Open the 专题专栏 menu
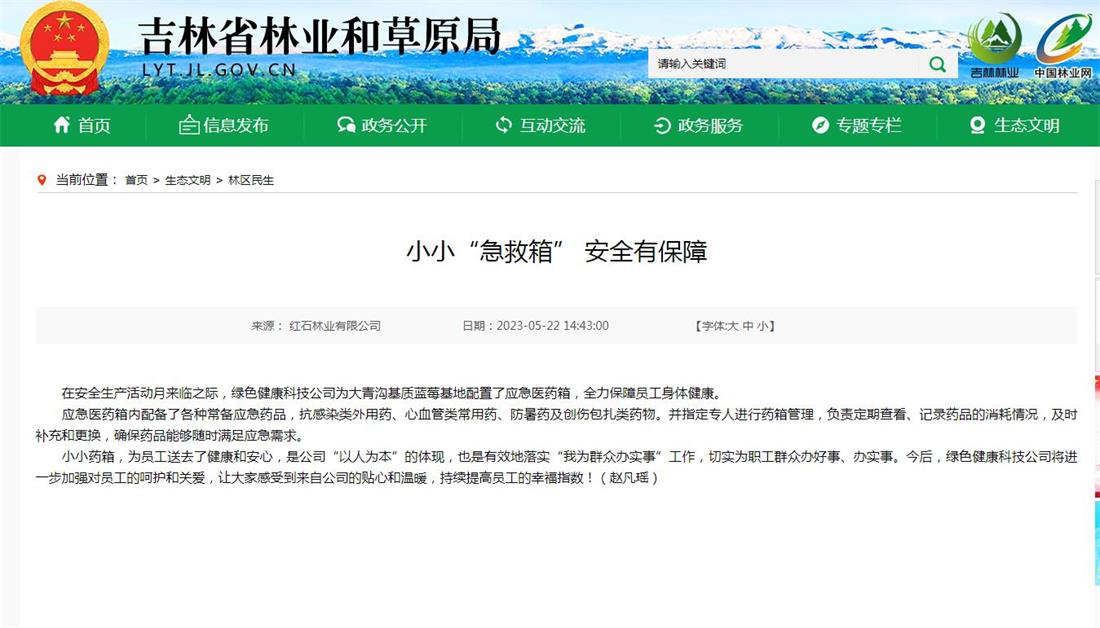Screen dimensions: 1100x628 pos(868,125)
